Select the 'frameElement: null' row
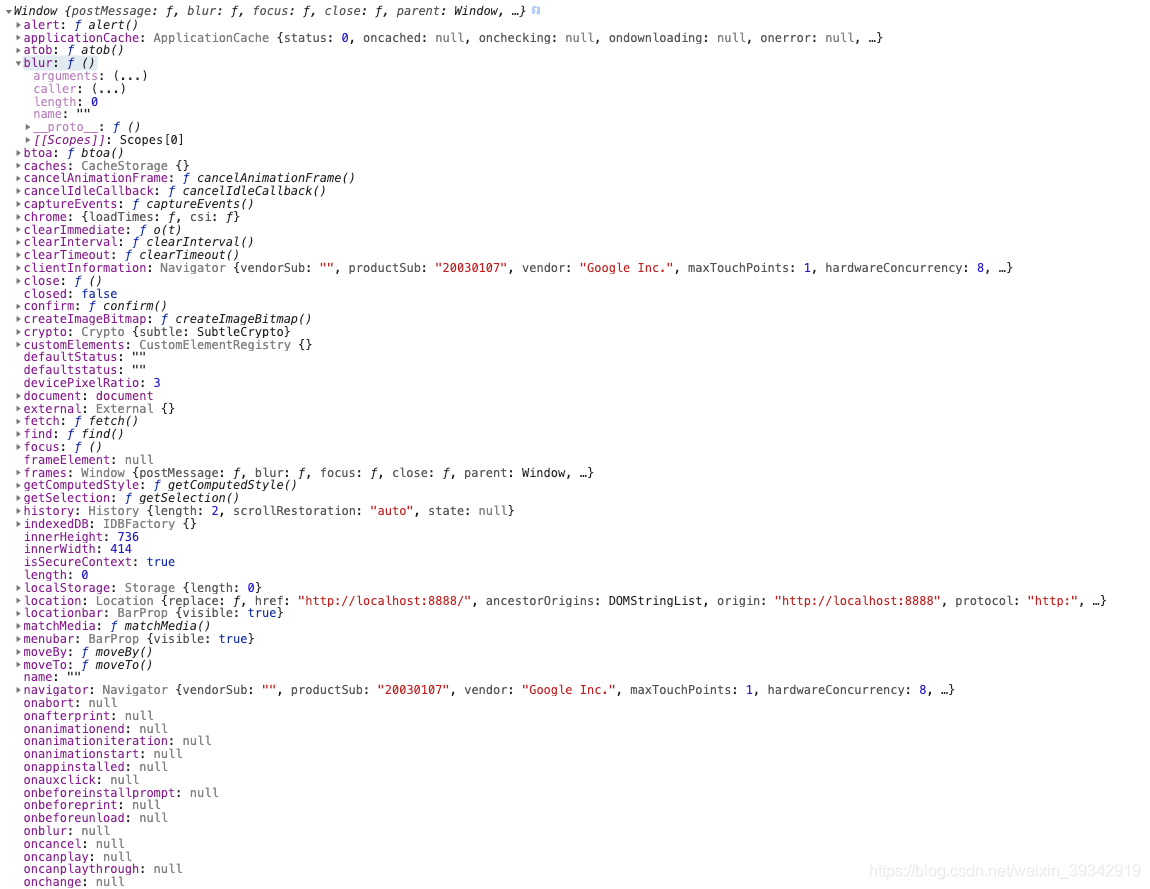 89,460
